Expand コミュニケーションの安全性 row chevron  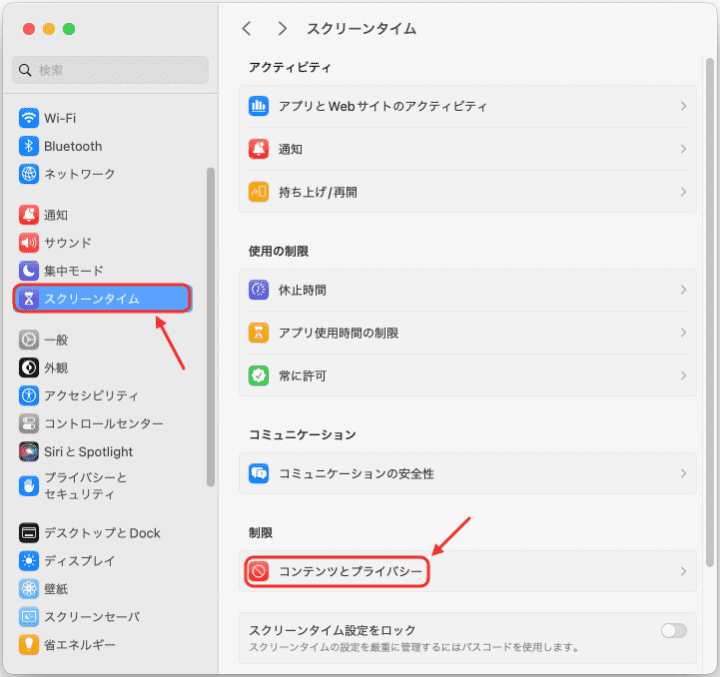[683, 473]
